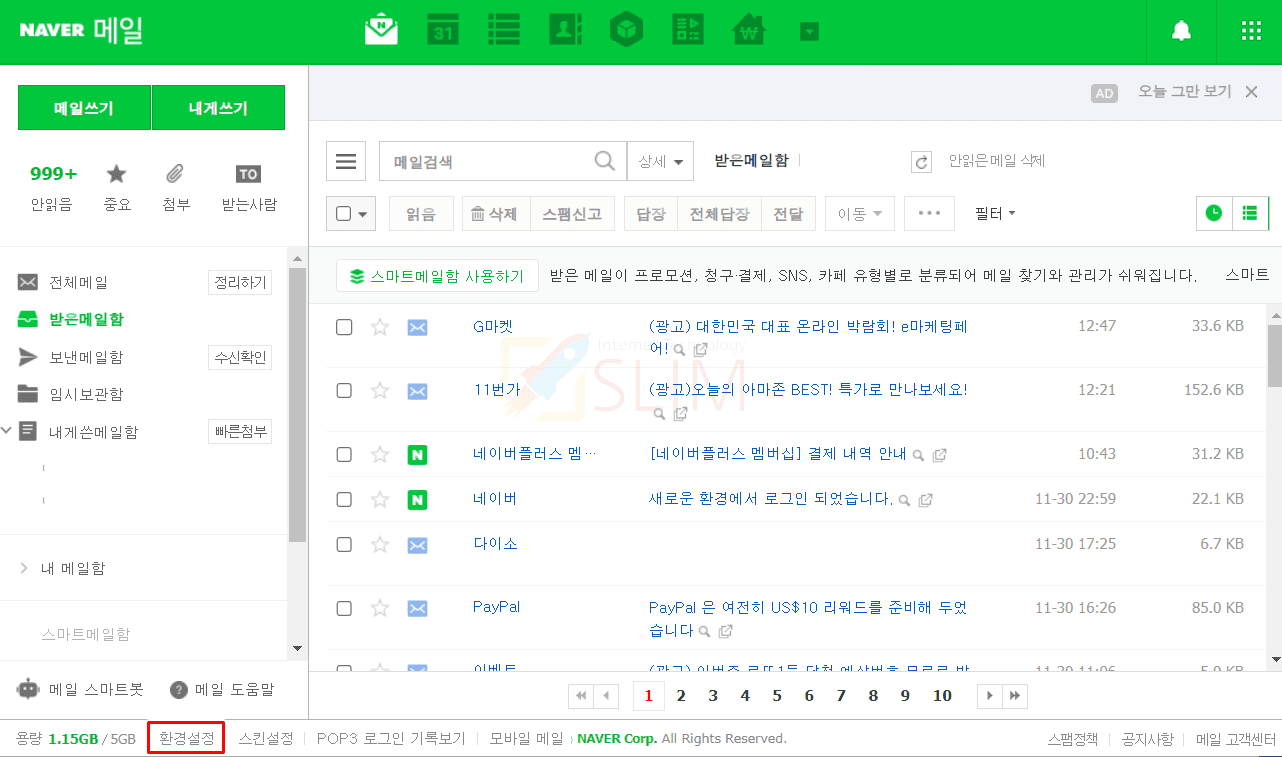Click the 전체답장 reply-all button
Viewport: 1282px width, 757px height.
point(719,213)
